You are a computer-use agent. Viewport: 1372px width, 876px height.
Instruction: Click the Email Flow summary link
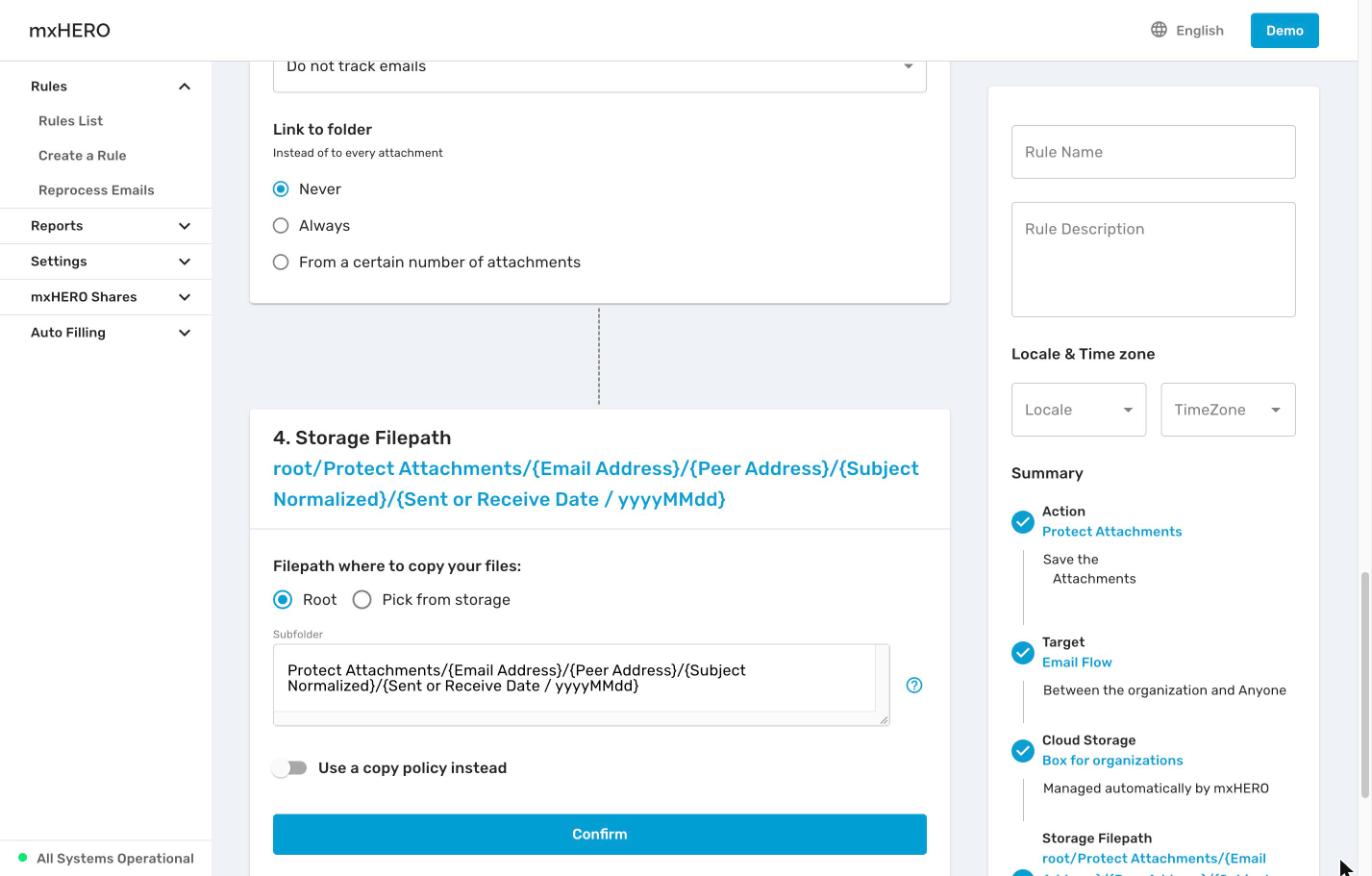[1076, 662]
